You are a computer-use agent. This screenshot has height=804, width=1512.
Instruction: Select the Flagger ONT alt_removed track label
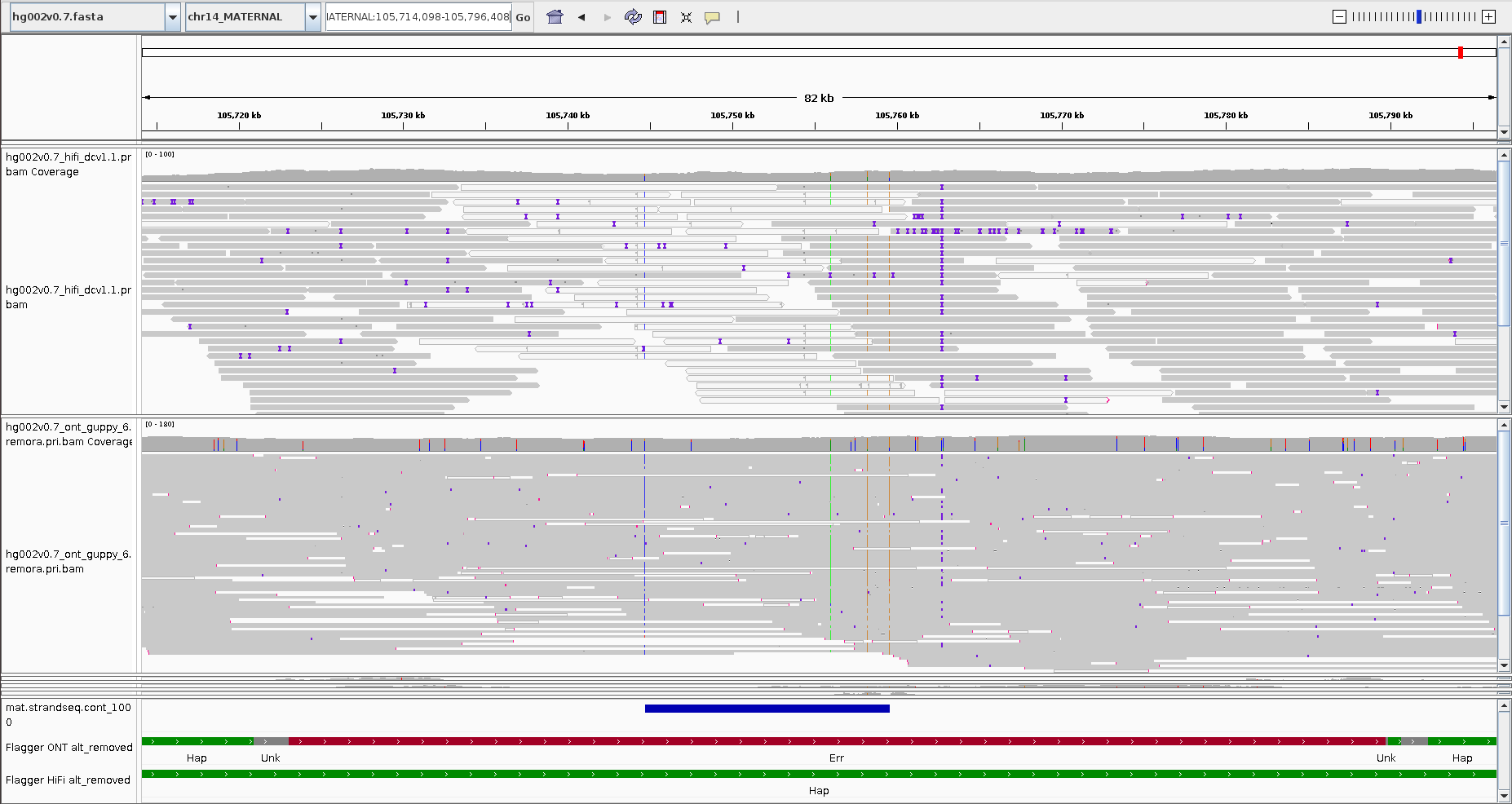tap(69, 747)
